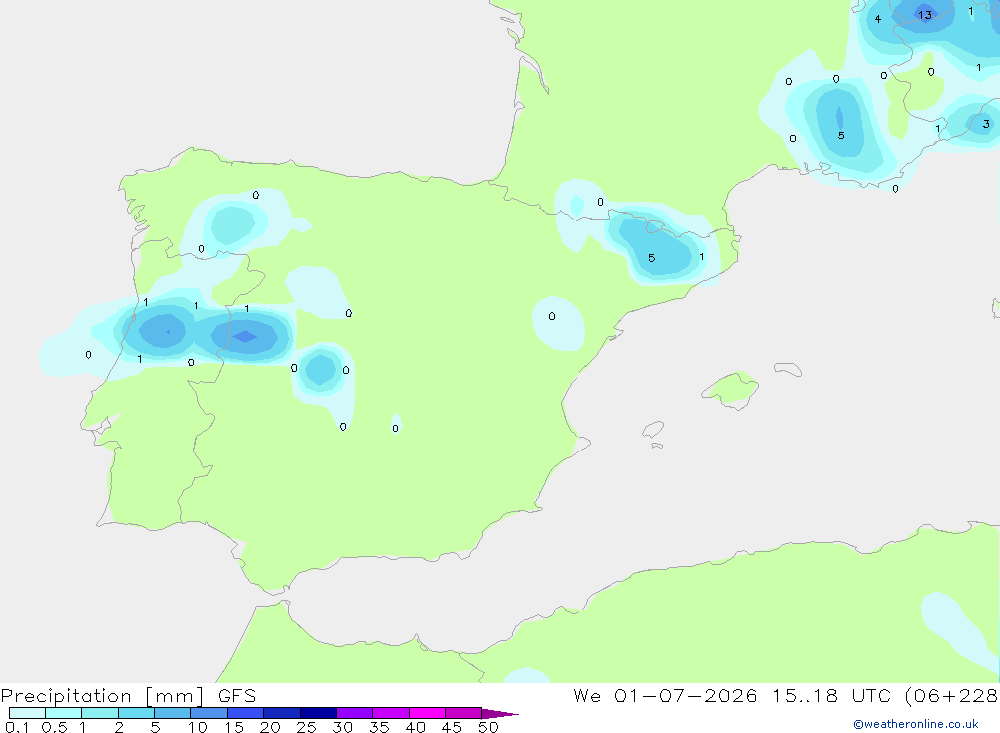
Task: Click the 5–10 mm legend swatch
Action: click(173, 713)
